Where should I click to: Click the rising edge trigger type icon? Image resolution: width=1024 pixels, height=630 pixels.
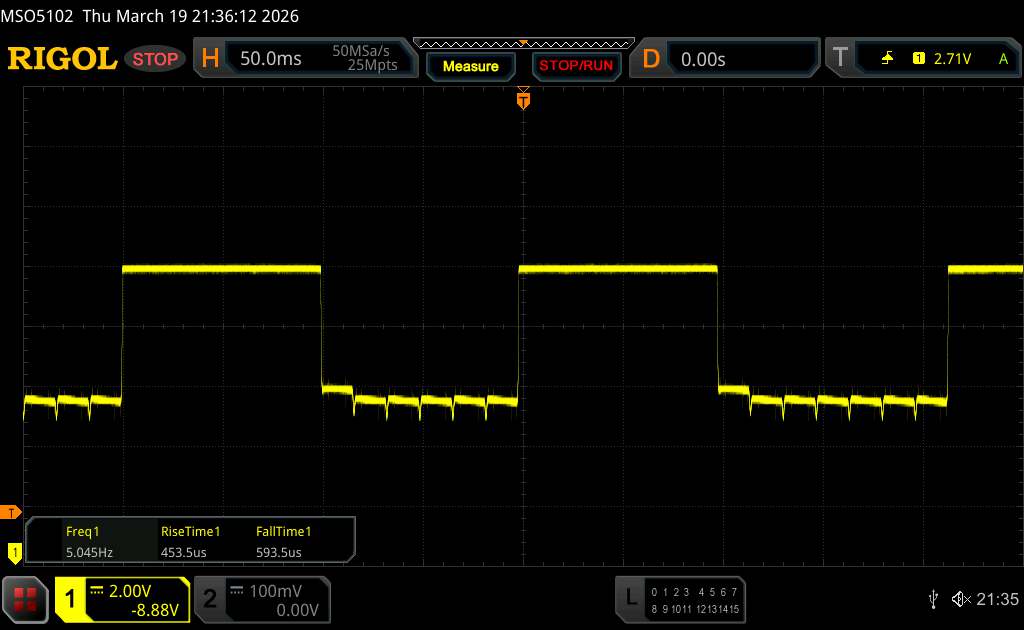coord(887,59)
